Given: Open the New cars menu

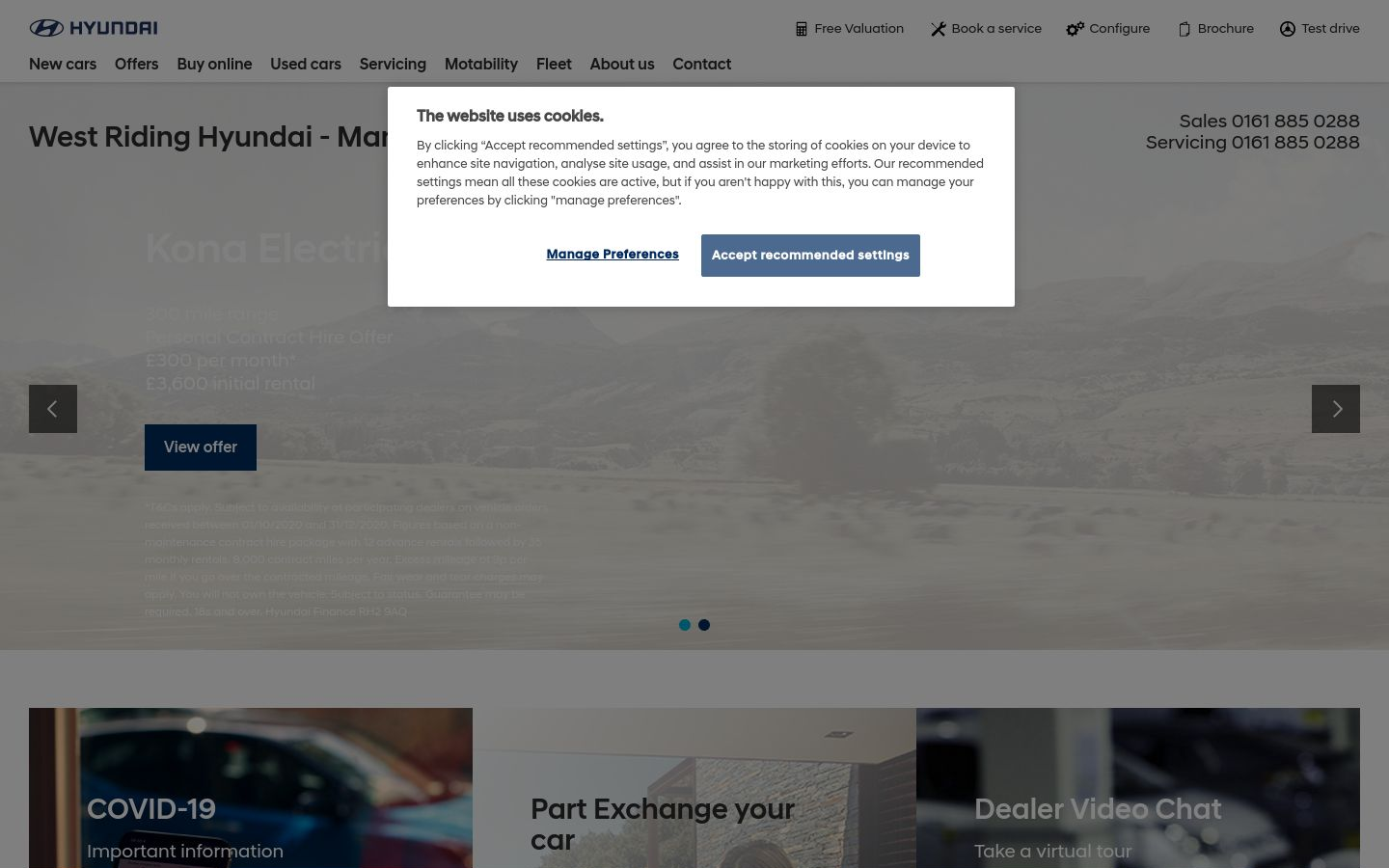Looking at the screenshot, I should click(63, 64).
